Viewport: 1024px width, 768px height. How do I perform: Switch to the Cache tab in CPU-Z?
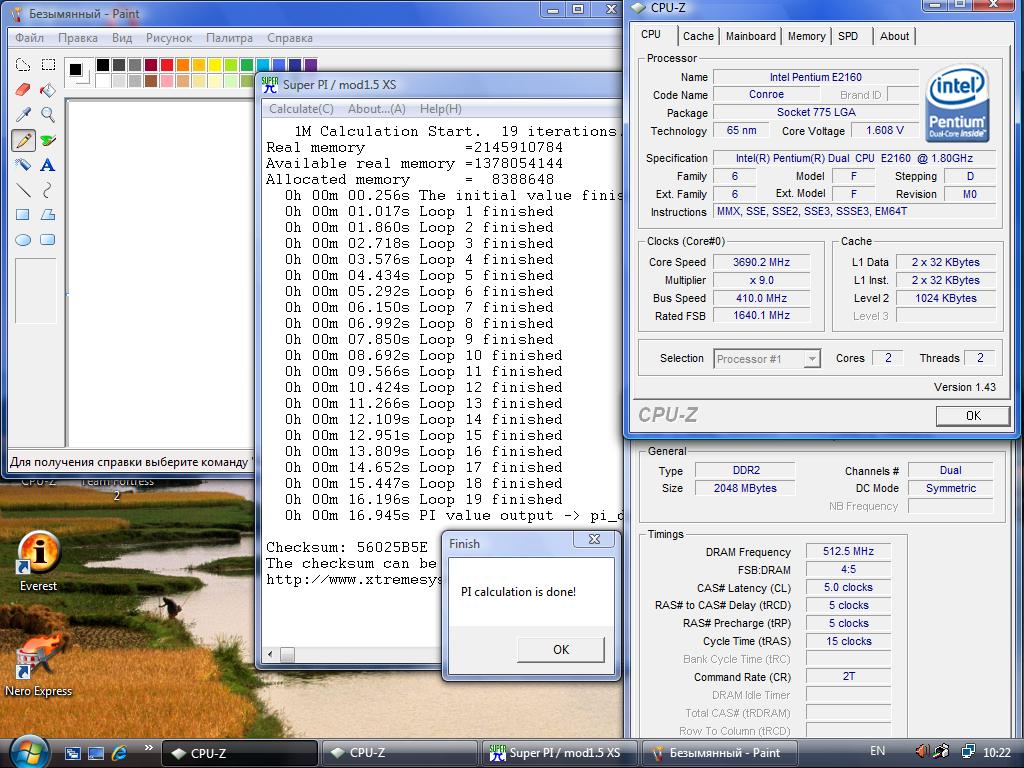pos(698,37)
